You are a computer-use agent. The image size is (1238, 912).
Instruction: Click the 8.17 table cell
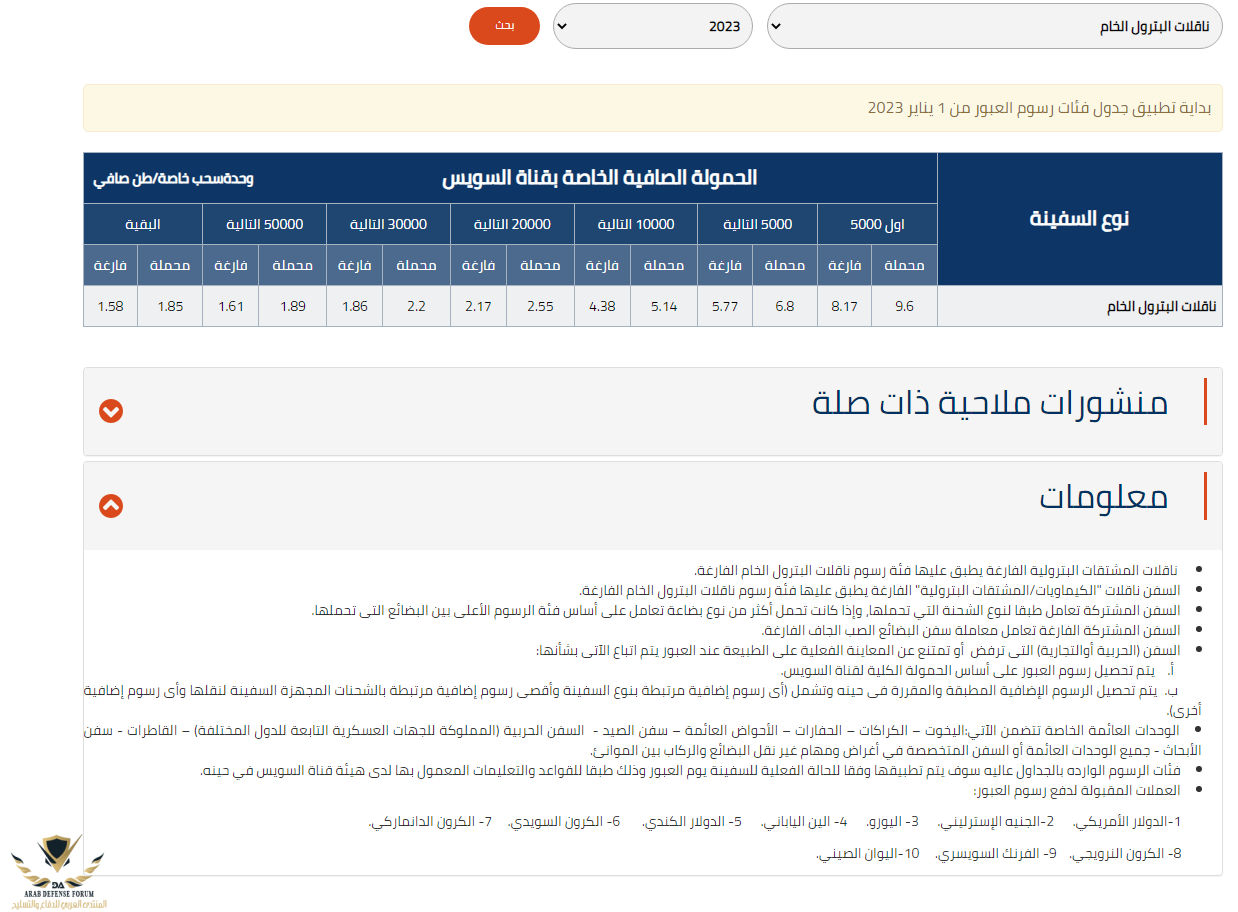pos(845,306)
